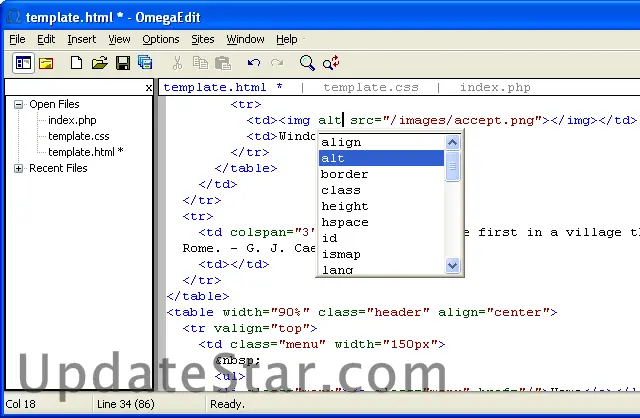This screenshot has height=418, width=640.
Task: Open the Help menu
Action: click(x=287, y=40)
